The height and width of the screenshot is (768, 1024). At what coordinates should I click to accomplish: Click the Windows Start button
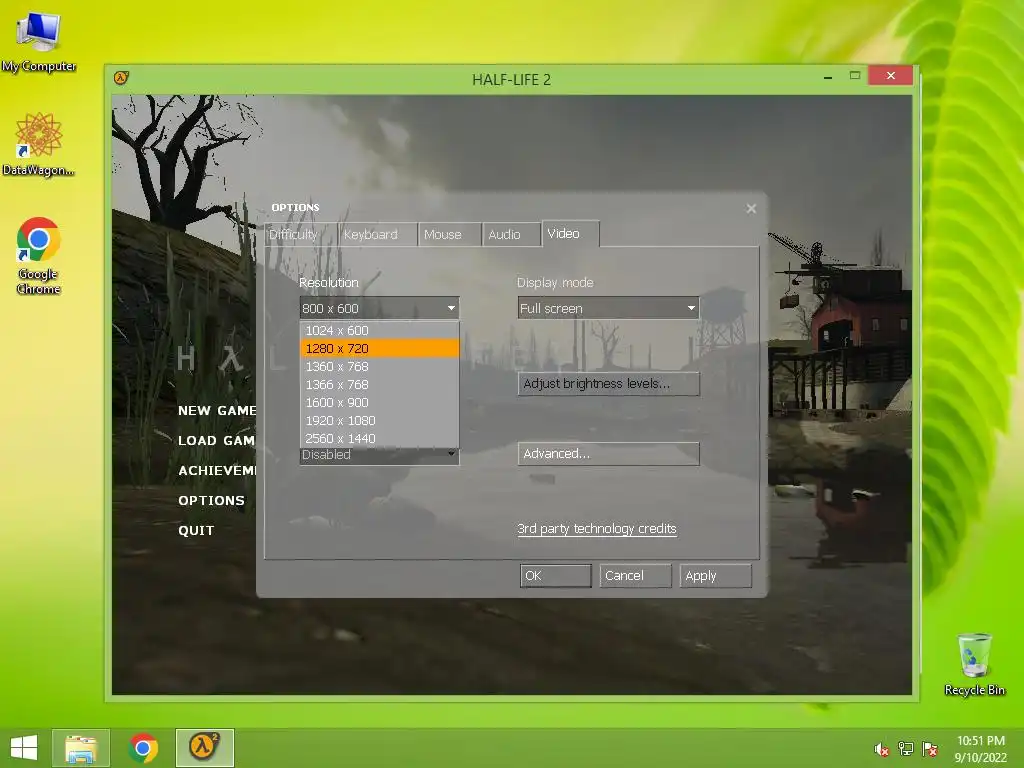tap(24, 748)
